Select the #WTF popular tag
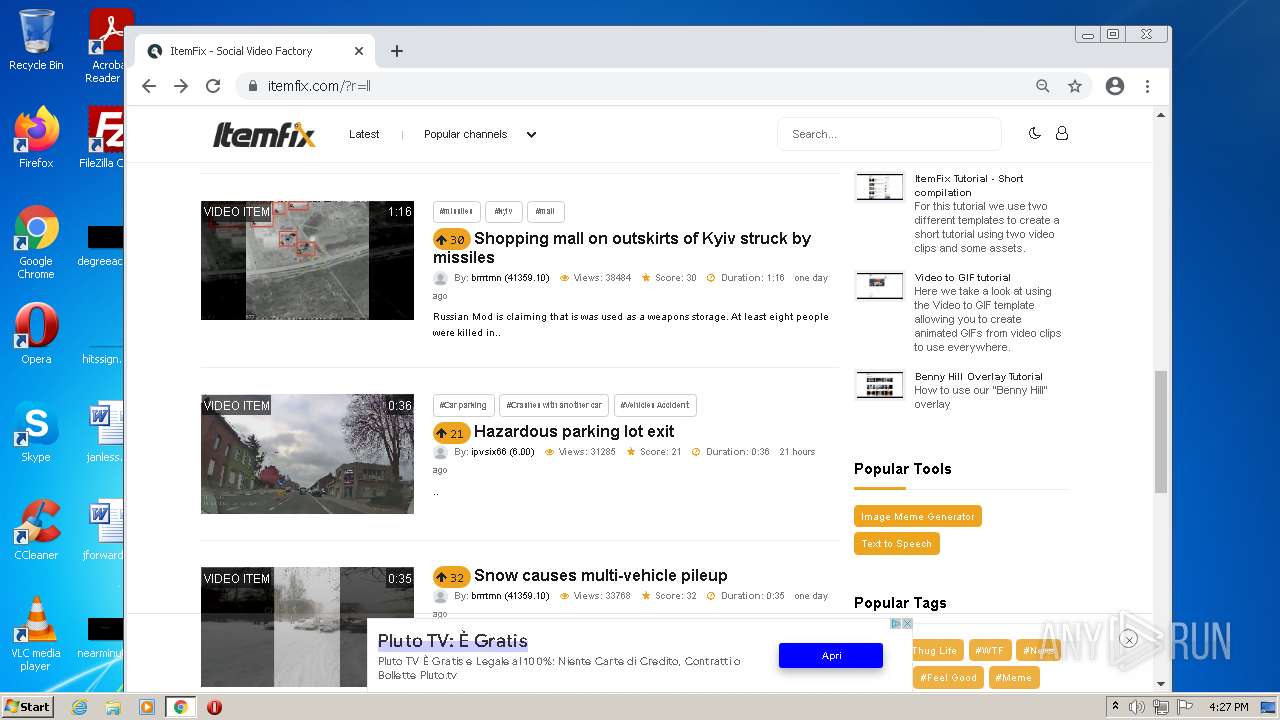 989,650
